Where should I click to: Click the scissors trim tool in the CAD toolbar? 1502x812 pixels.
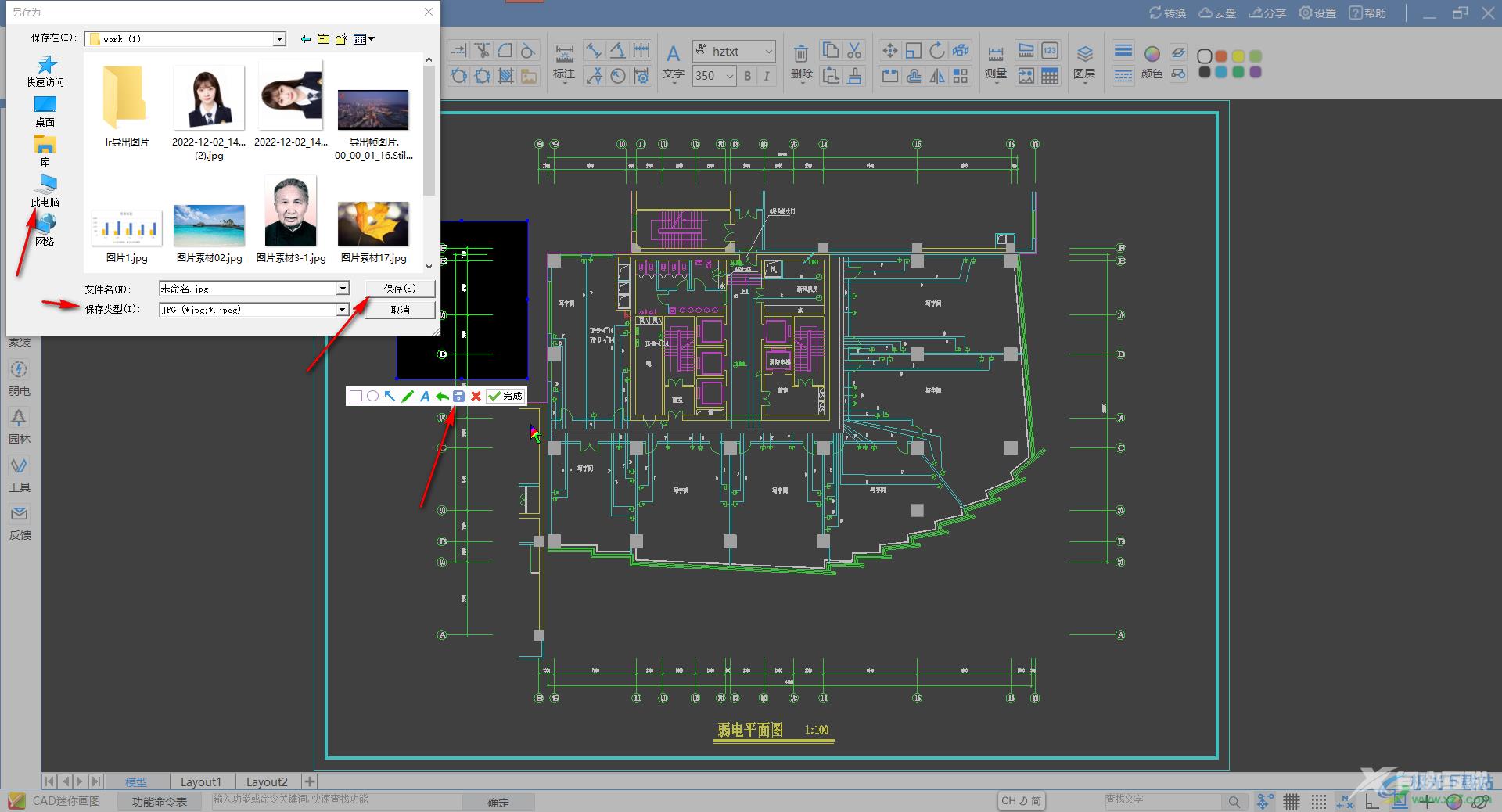pyautogui.click(x=482, y=51)
